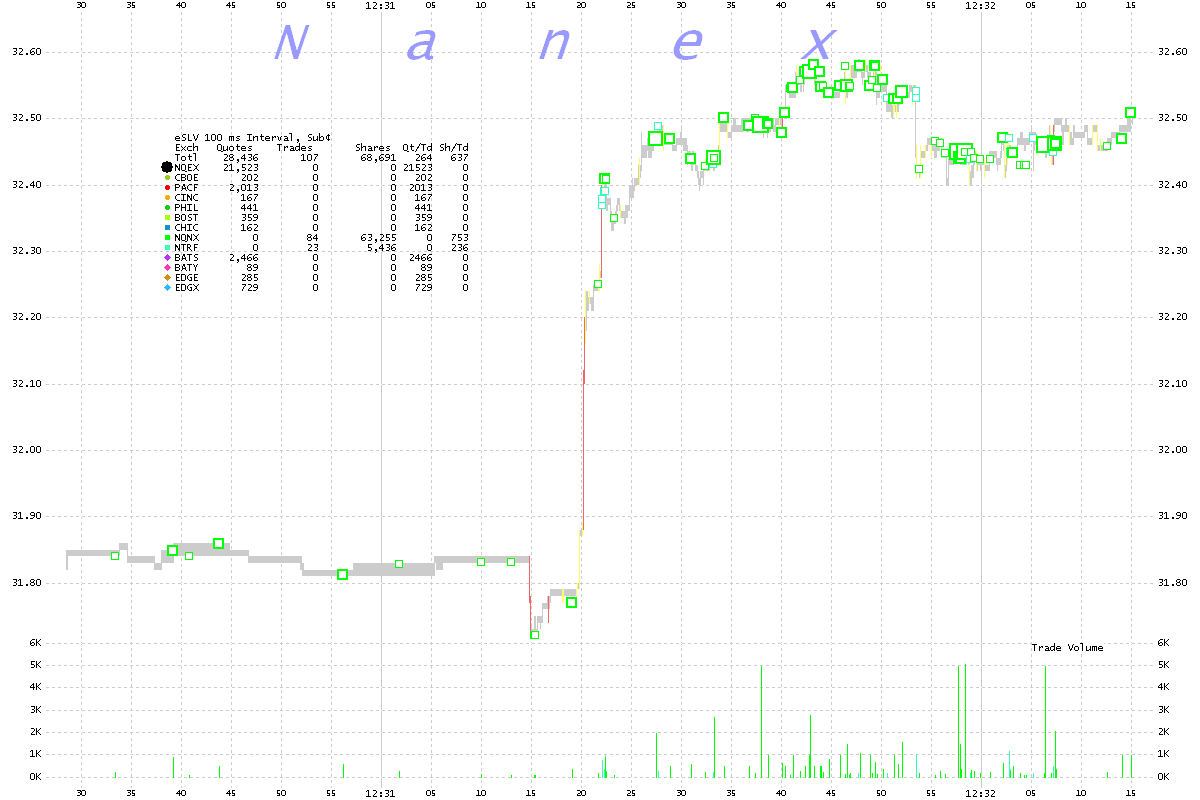Click NTRF shares value "5,436"
Screen dimensions: 1200x800
coord(382,248)
